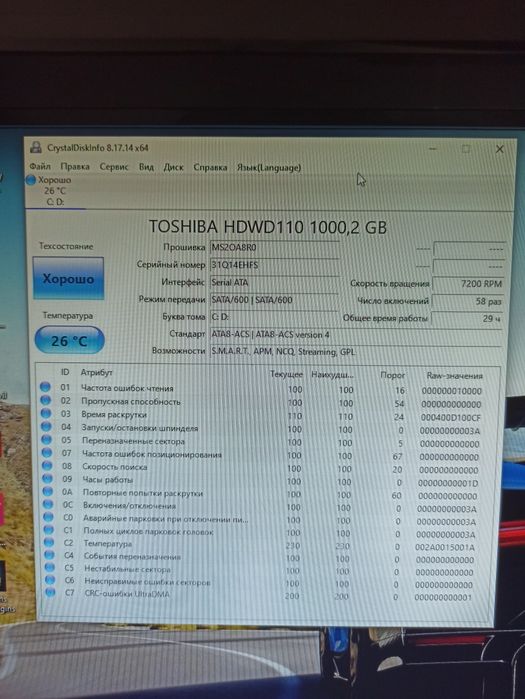Click status icon for attribute 01 row
The height and width of the screenshot is (699, 525).
(x=45, y=387)
